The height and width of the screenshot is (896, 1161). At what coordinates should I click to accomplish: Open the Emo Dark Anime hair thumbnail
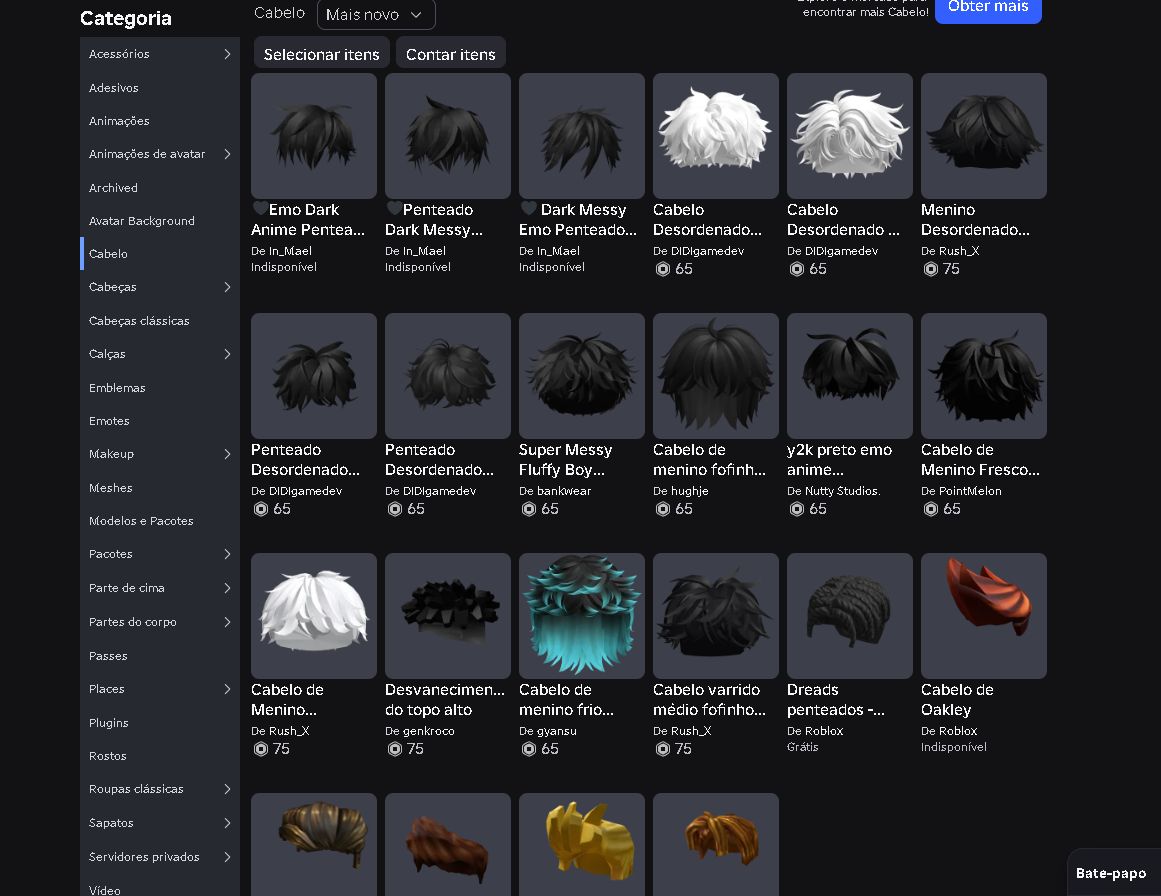pos(314,136)
